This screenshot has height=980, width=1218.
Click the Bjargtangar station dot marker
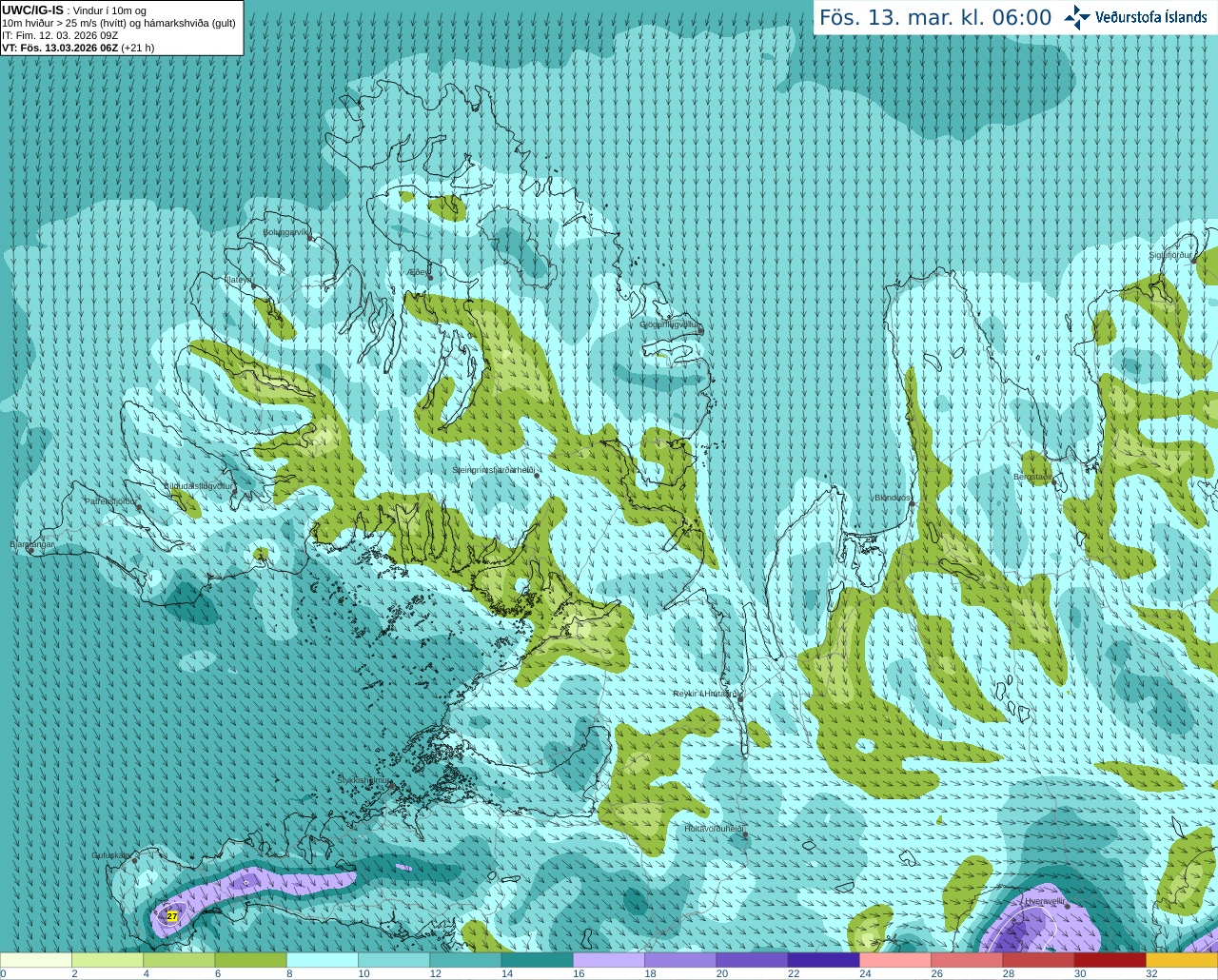tap(31, 550)
